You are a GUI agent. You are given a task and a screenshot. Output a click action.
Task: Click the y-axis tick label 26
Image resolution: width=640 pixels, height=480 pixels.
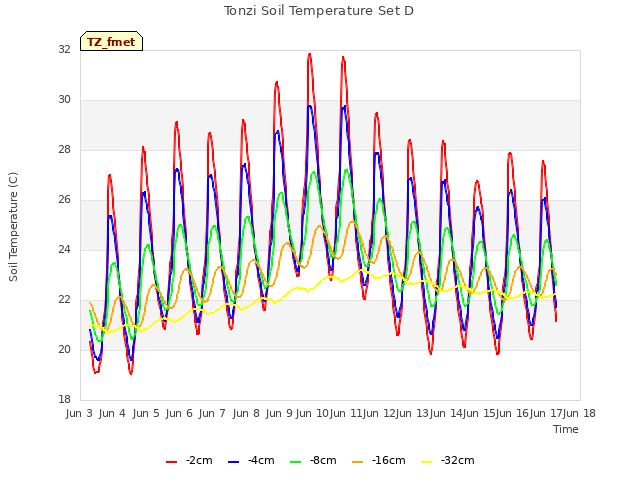[x=64, y=200]
